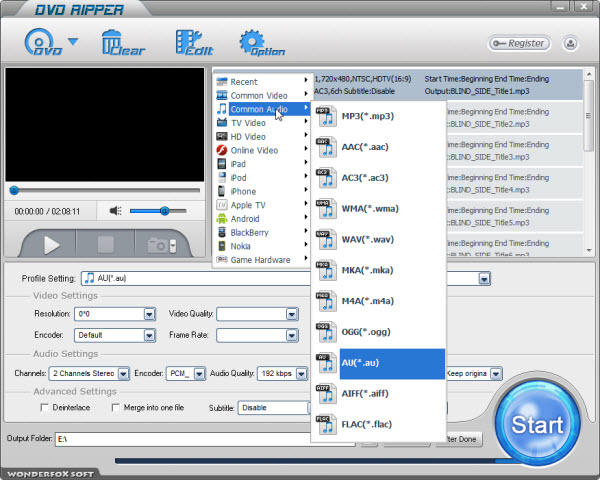
Task: Select the BLIND_SIDE_Title3.mp3 row
Action: [515, 151]
